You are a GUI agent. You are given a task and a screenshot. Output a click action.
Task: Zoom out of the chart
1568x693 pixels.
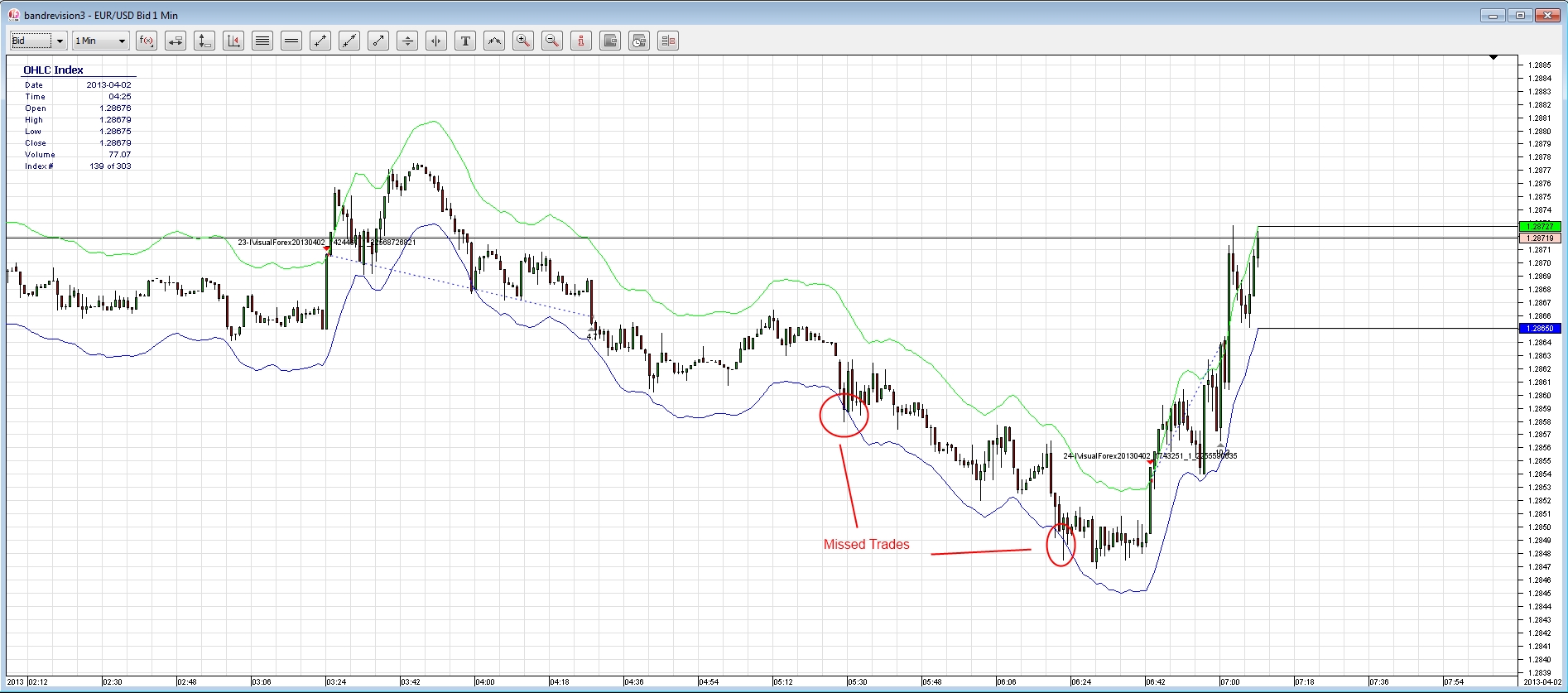coord(552,41)
